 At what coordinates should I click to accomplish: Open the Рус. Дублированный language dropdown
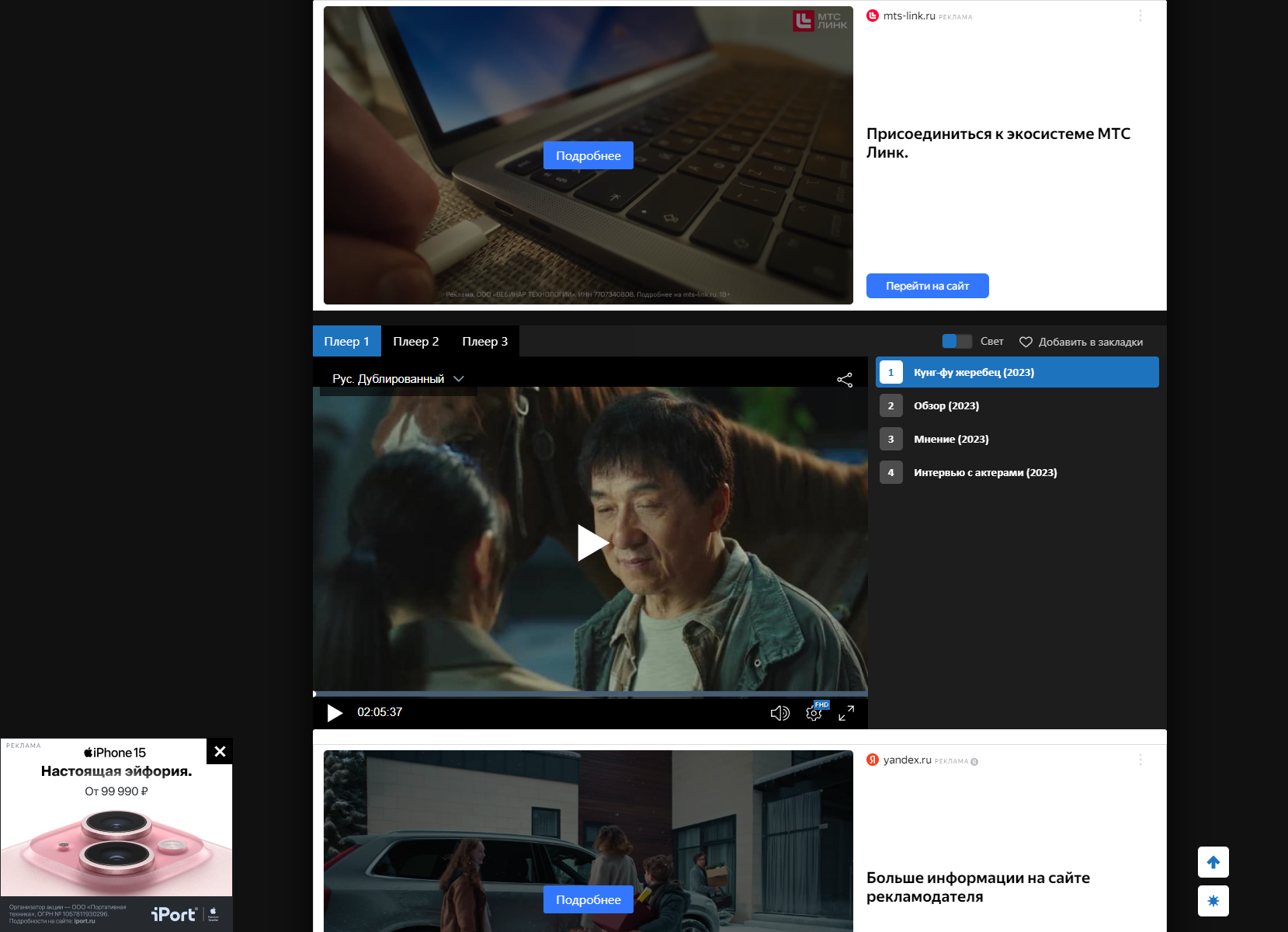[x=396, y=379]
